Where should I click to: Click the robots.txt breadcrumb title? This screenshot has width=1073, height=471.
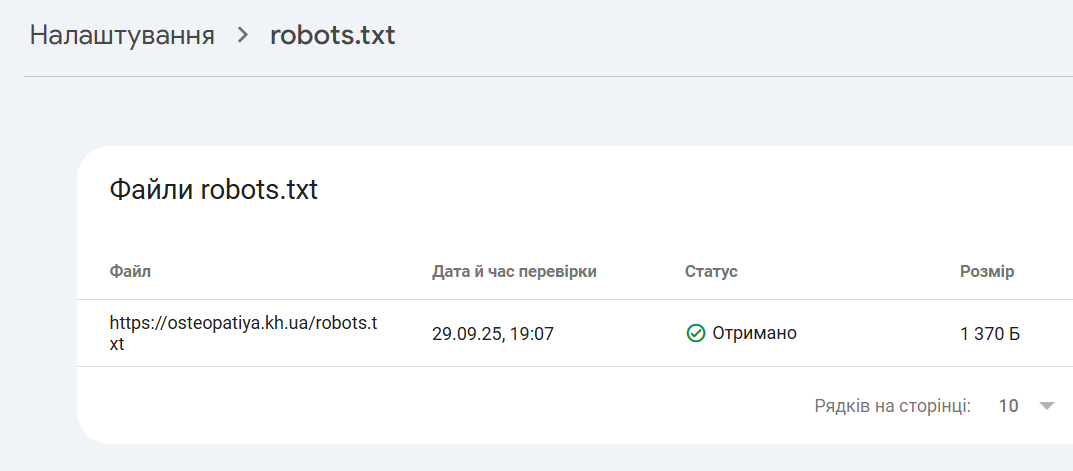click(x=332, y=36)
